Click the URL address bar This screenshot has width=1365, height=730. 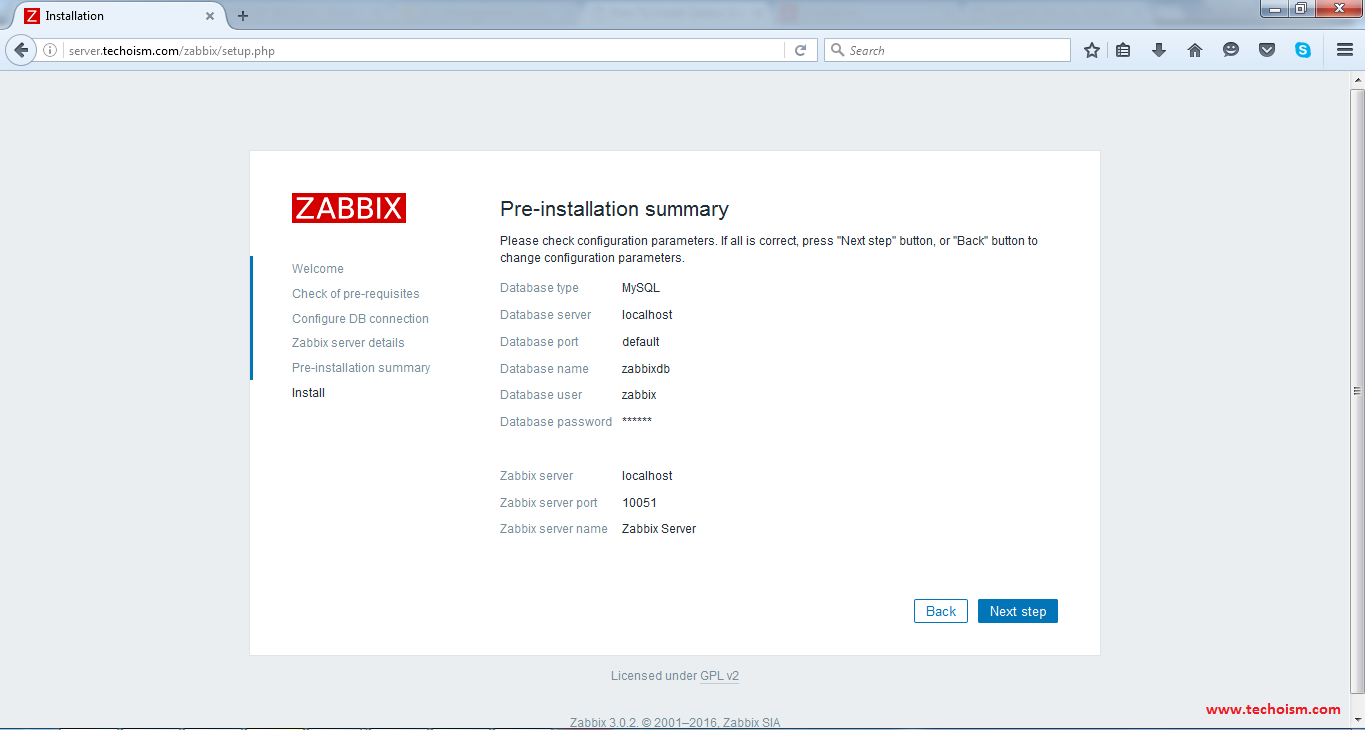tap(420, 50)
